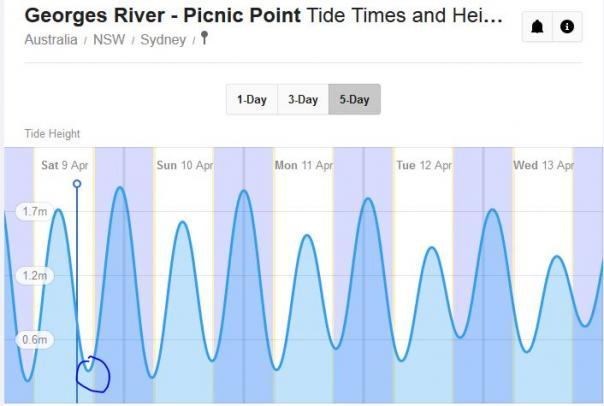Click the 1.7m tide height label
The image size is (604, 406).
(x=33, y=212)
